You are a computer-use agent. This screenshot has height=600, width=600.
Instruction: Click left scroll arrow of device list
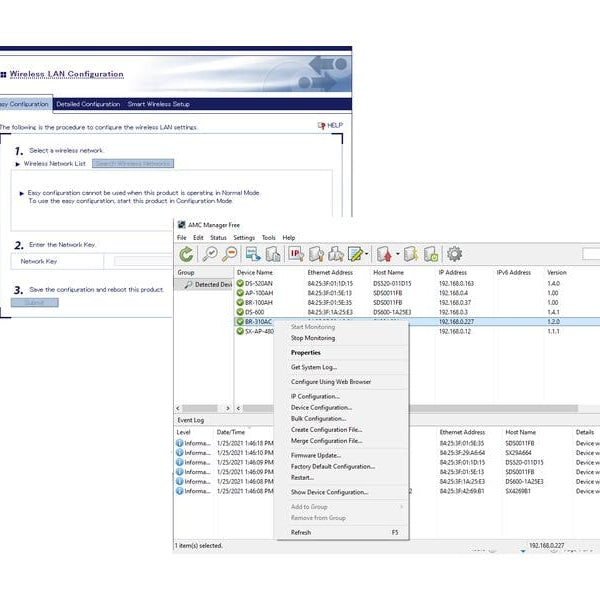click(238, 408)
